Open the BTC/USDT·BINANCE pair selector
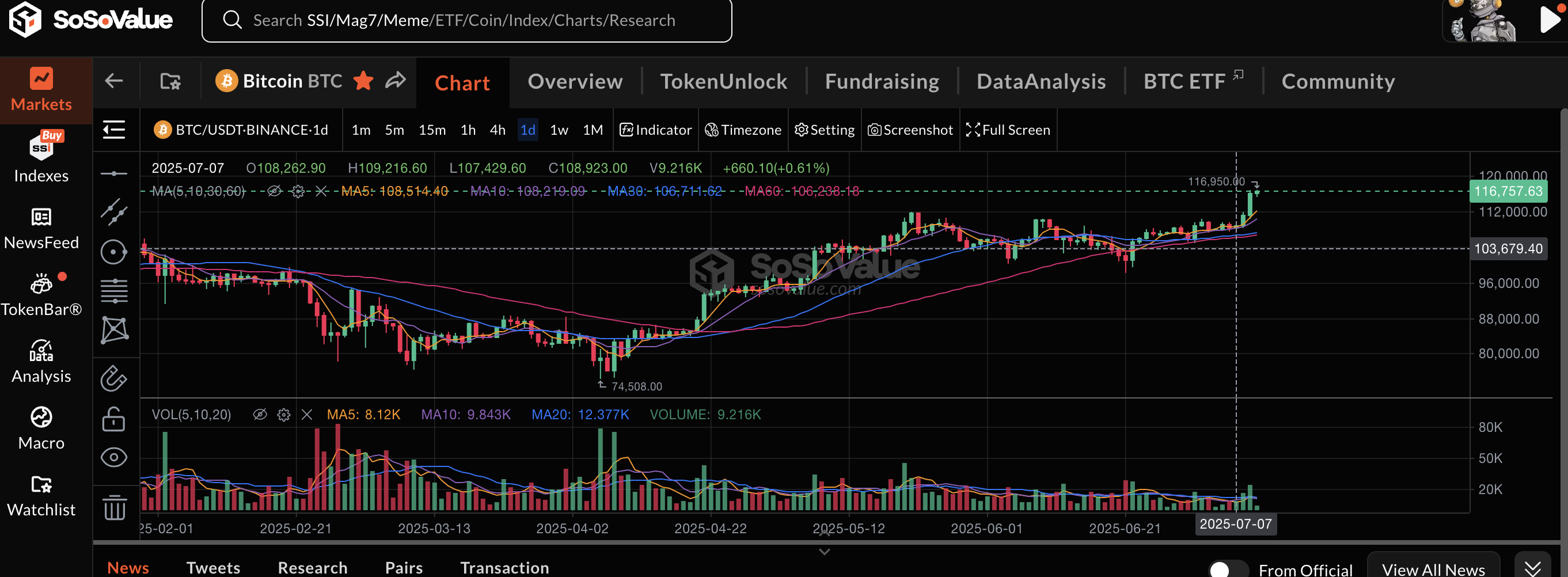Viewport: 1568px width, 577px height. [241, 130]
